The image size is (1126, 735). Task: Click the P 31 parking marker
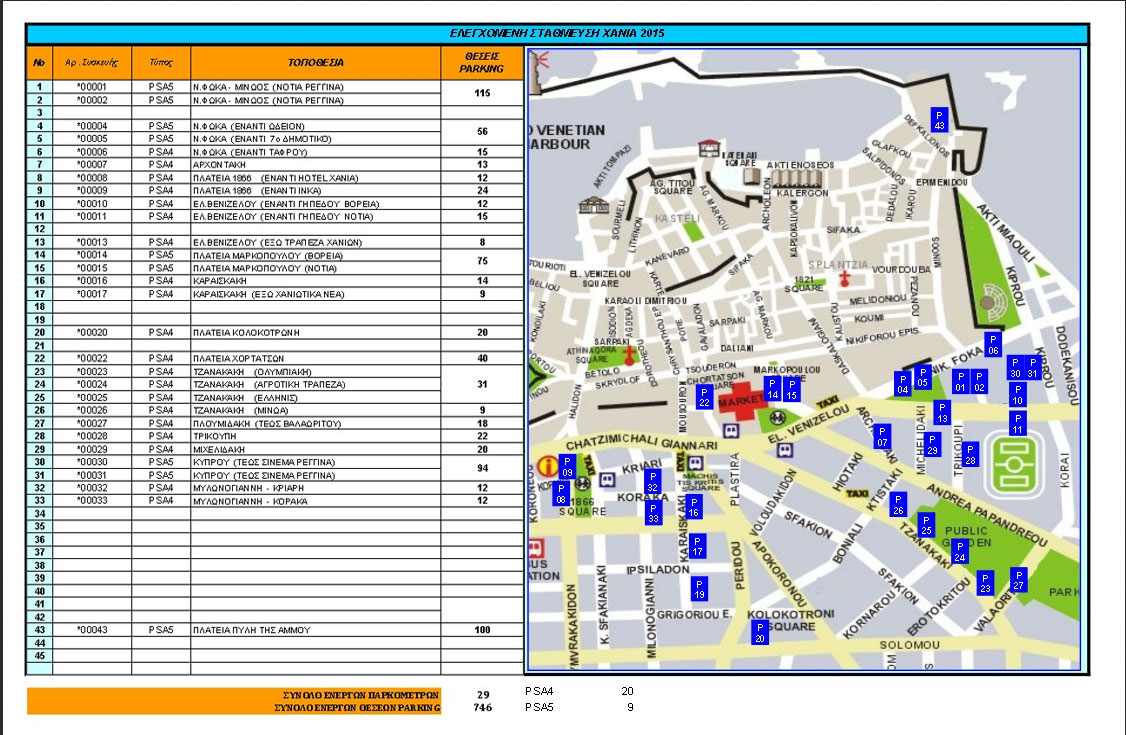tap(1033, 368)
